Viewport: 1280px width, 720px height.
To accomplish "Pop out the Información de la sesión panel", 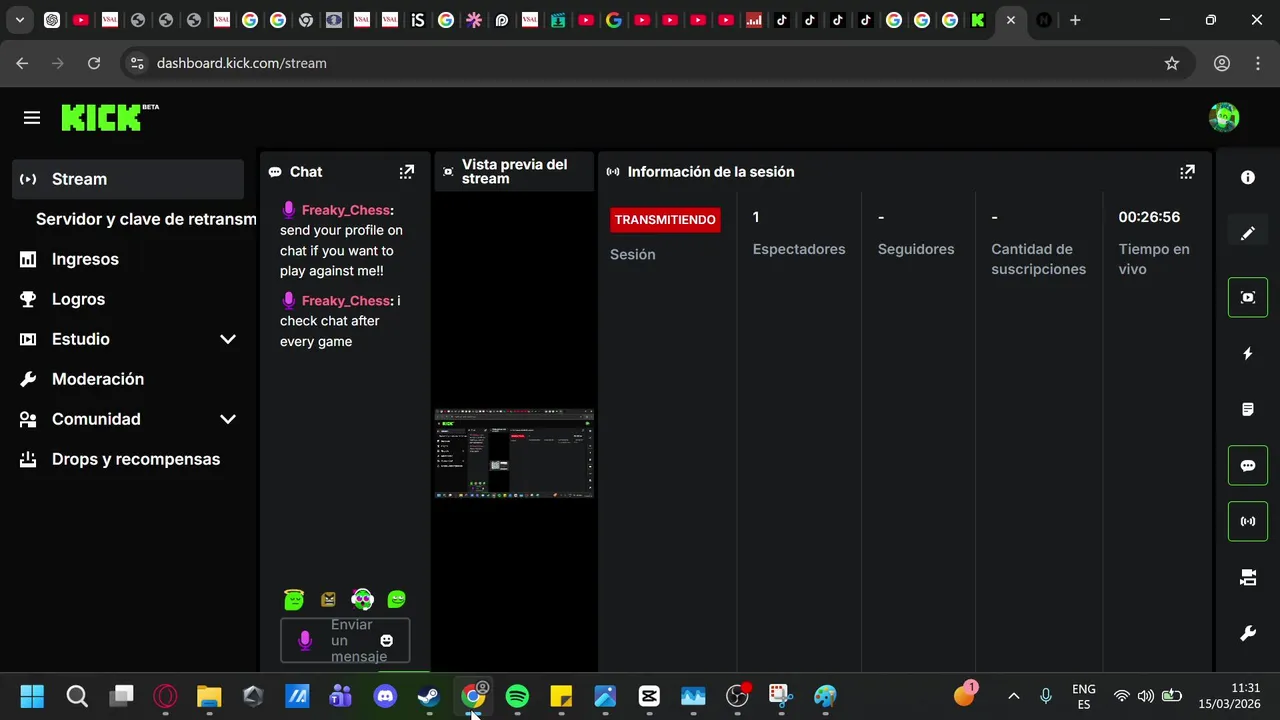I will tap(1187, 172).
